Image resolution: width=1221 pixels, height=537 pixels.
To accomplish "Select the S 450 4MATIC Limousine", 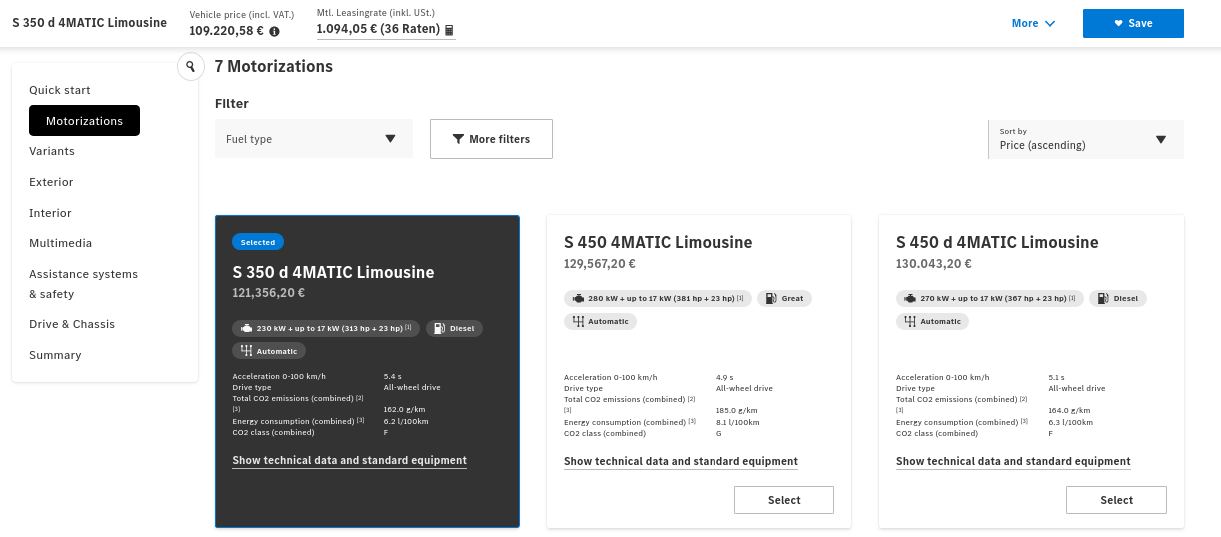I will (x=784, y=500).
